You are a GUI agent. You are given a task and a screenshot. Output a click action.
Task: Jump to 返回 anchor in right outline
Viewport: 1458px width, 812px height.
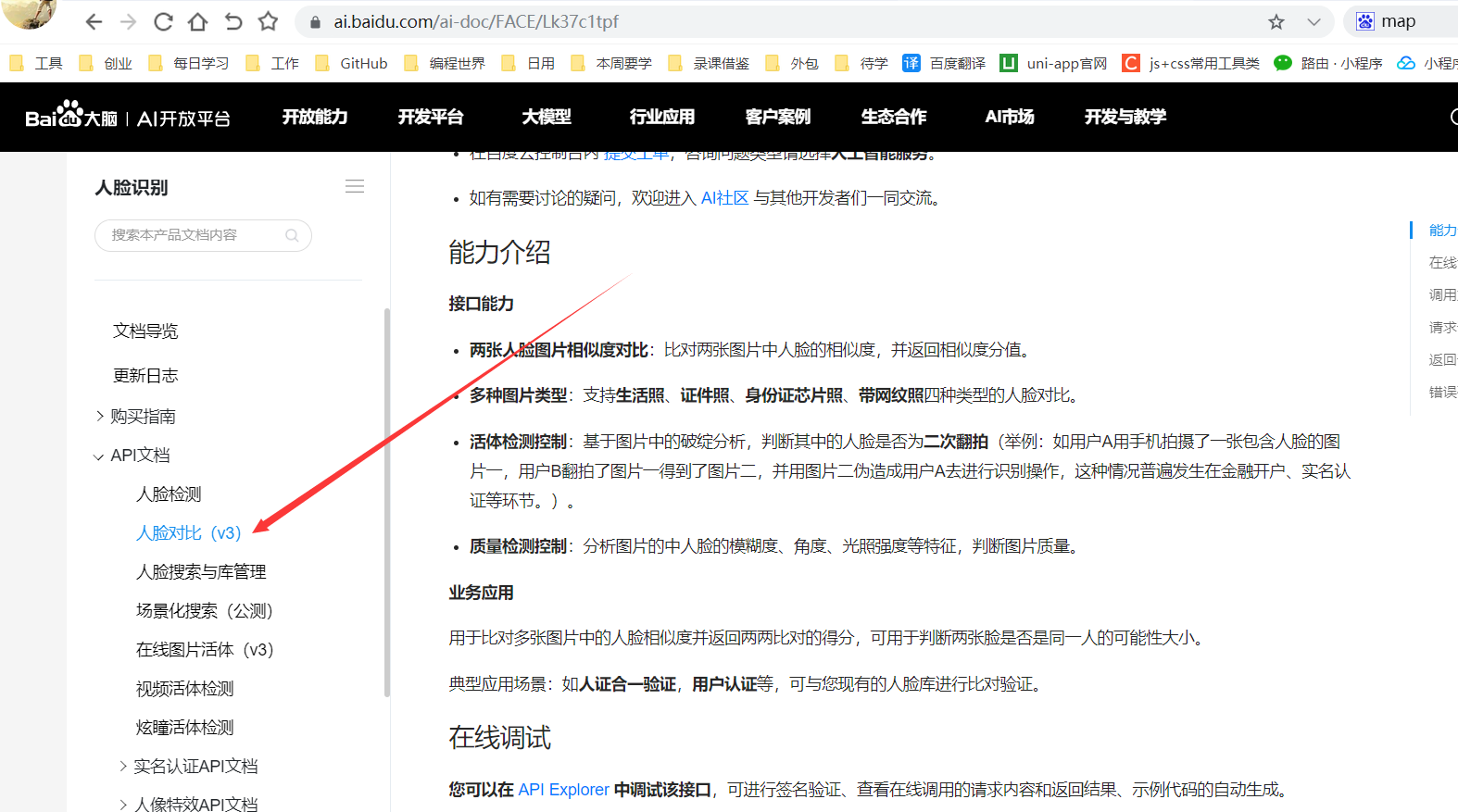1442,360
